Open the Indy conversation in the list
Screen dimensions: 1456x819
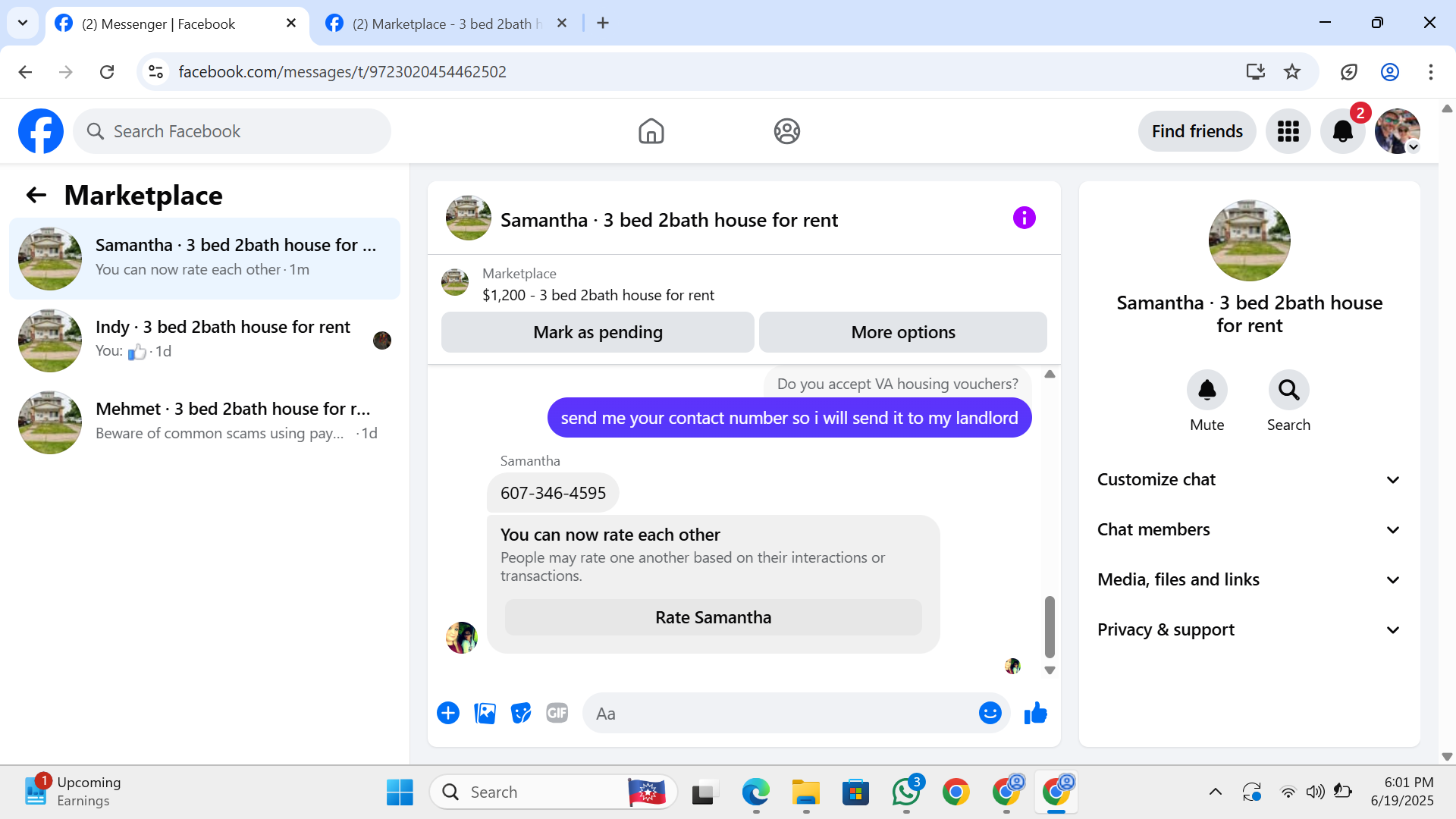click(205, 340)
